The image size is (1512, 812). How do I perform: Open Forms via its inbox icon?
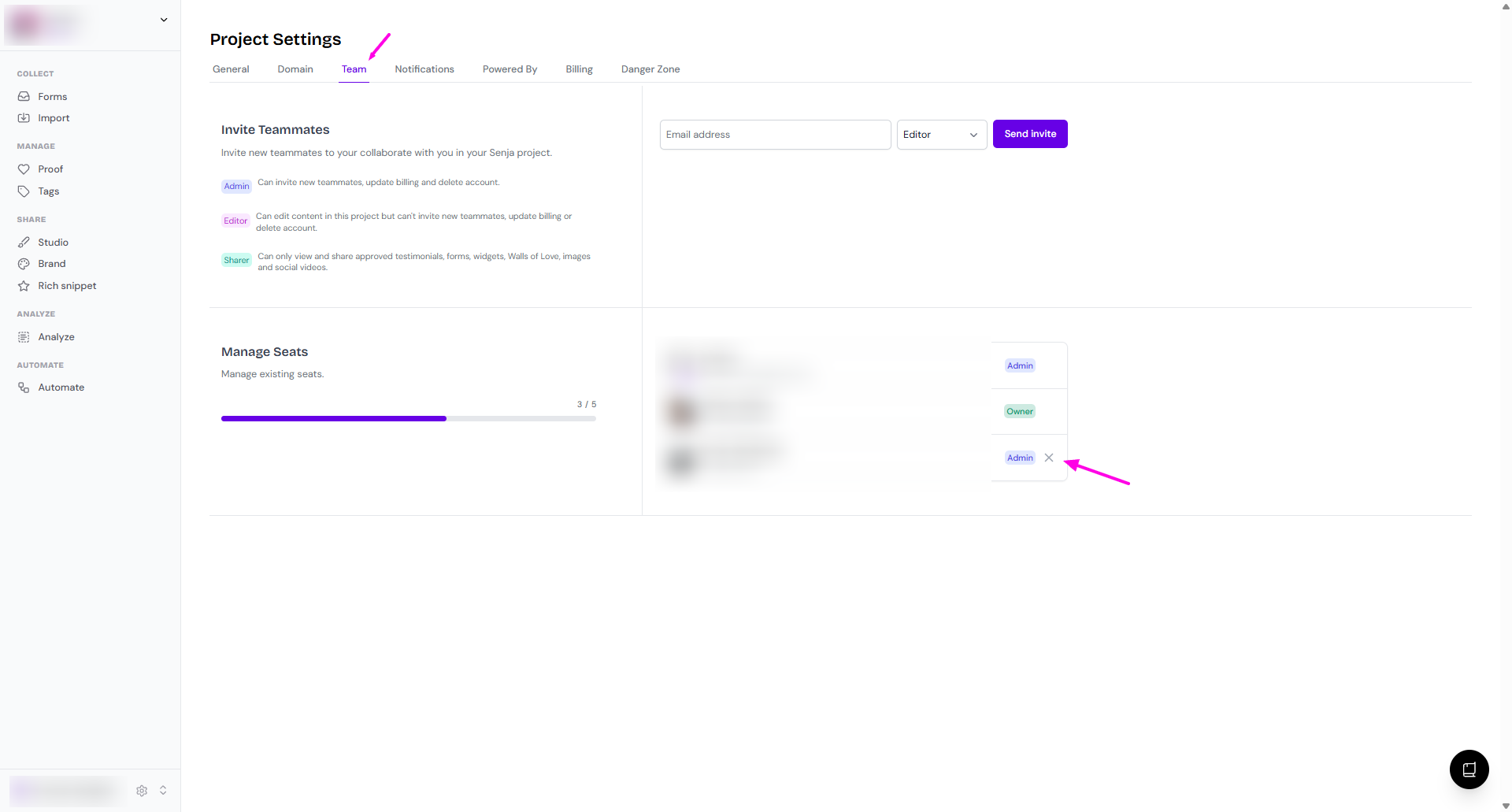(24, 96)
